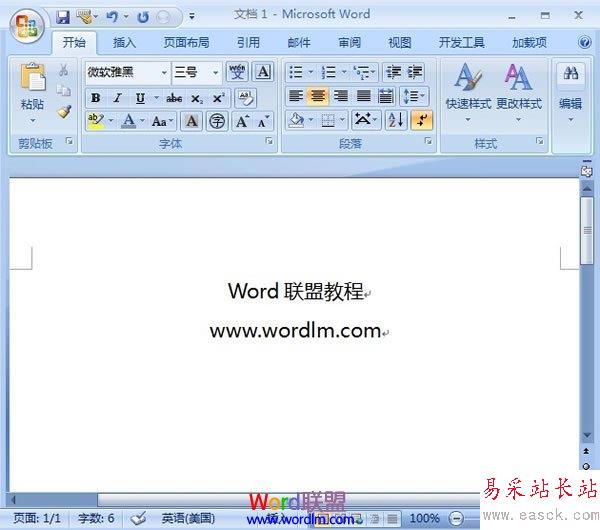This screenshot has height=530, width=600.
Task: Click the Paste clipboard icon
Action: [x=33, y=78]
